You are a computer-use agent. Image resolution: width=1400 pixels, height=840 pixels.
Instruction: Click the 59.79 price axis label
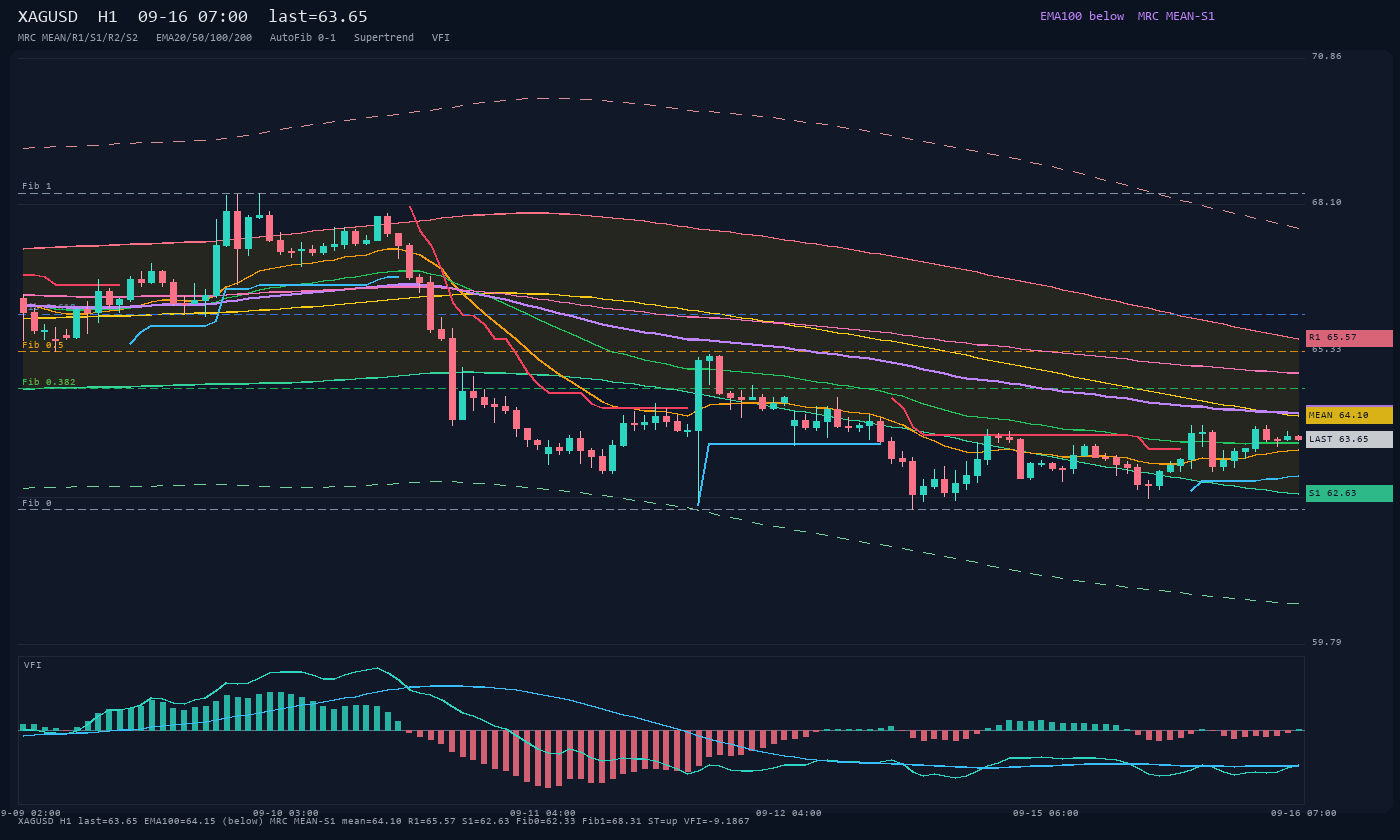1327,642
